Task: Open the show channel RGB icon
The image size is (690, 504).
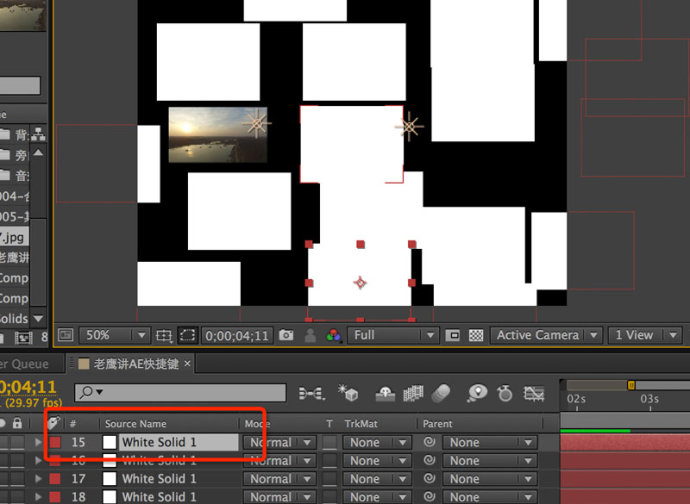Action: pyautogui.click(x=334, y=335)
